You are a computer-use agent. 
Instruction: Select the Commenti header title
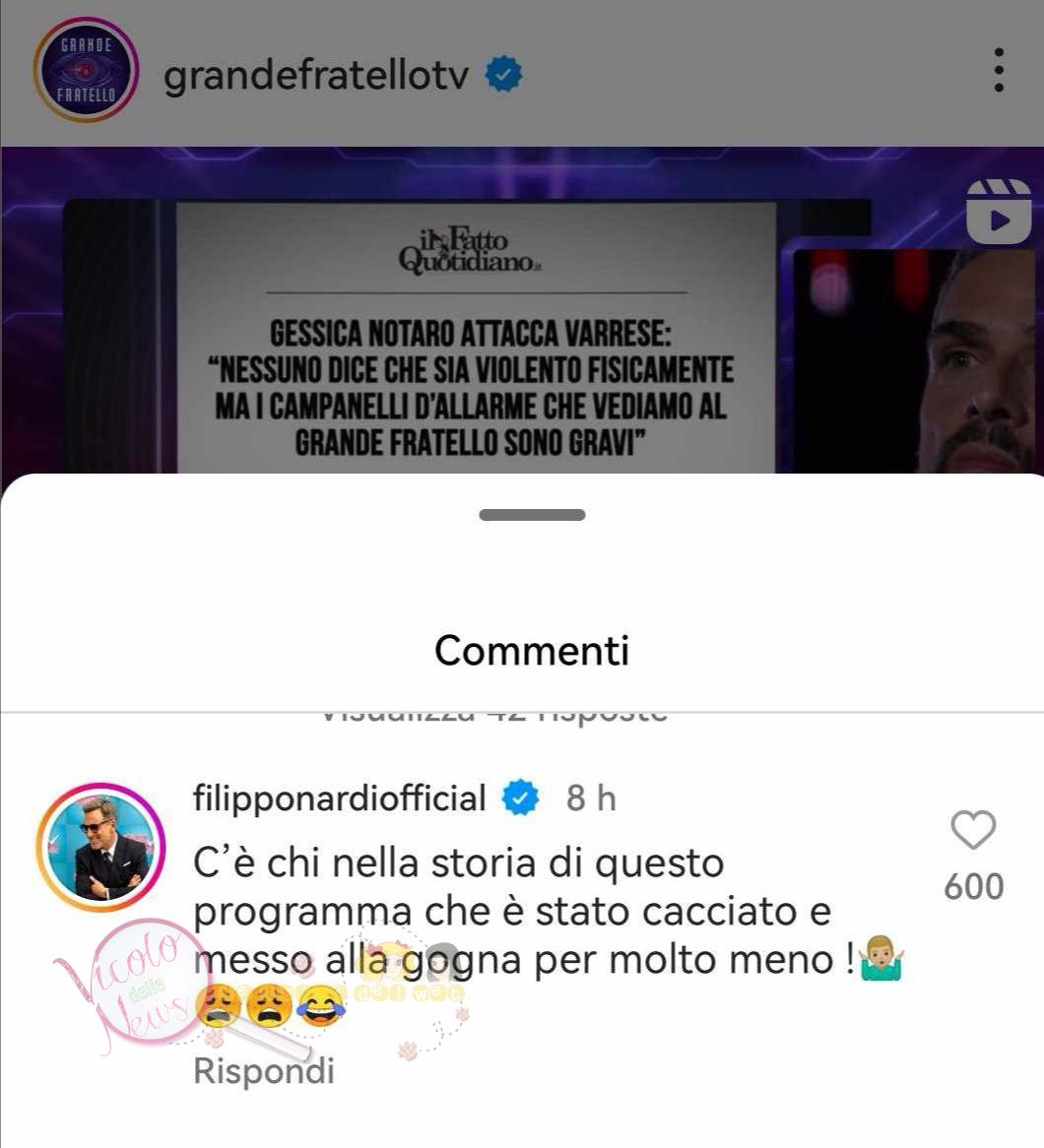532,650
